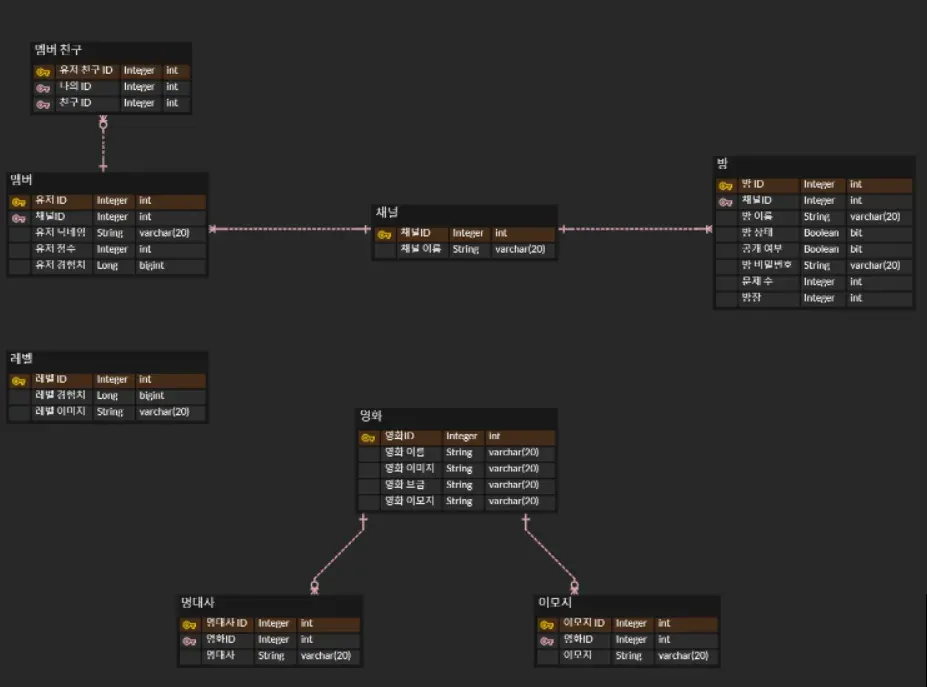Select the relationship line from 영화 to 명대사
Screen dimensions: 927x687
pyautogui.click(x=339, y=554)
